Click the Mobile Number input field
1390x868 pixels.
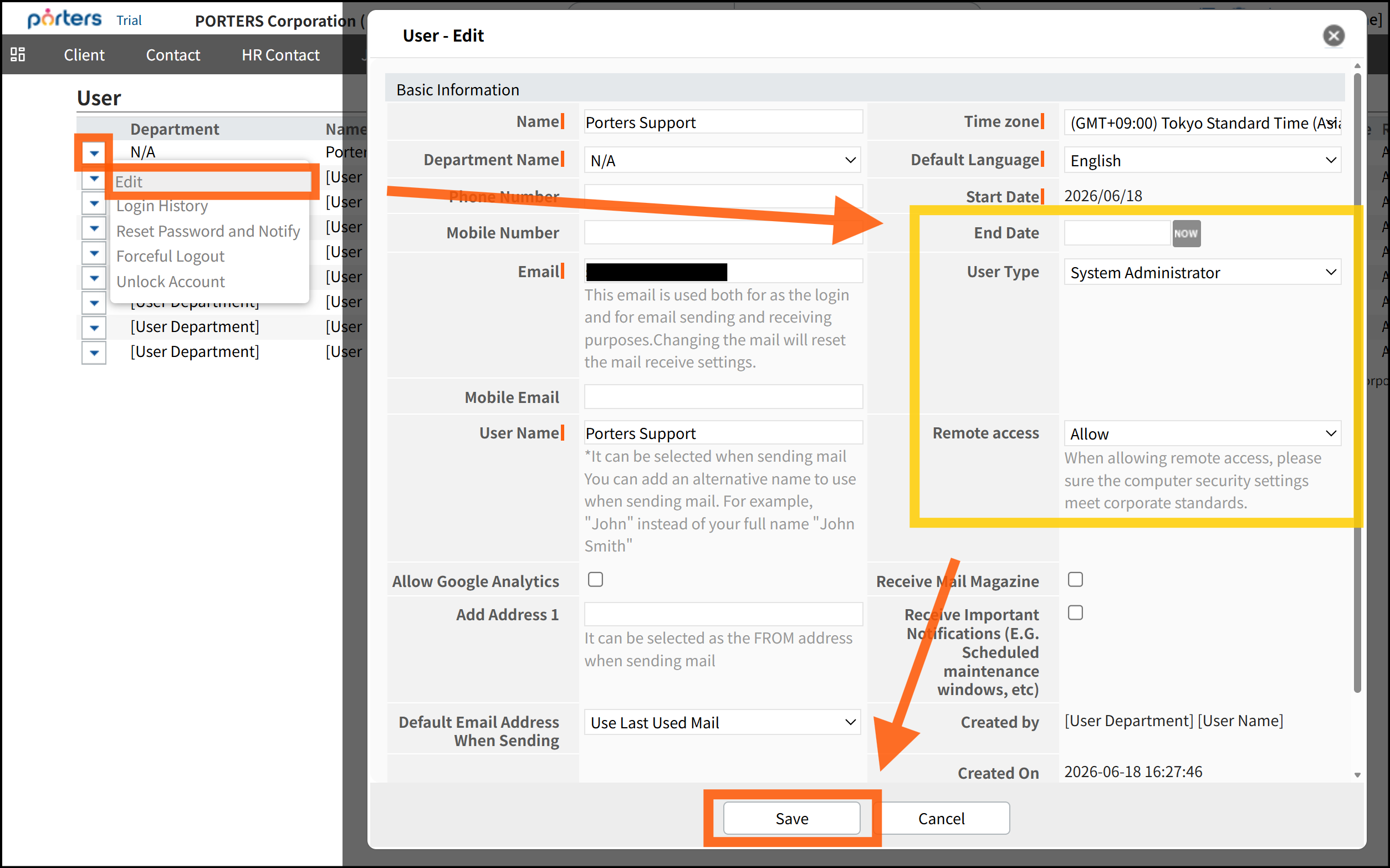coord(723,232)
